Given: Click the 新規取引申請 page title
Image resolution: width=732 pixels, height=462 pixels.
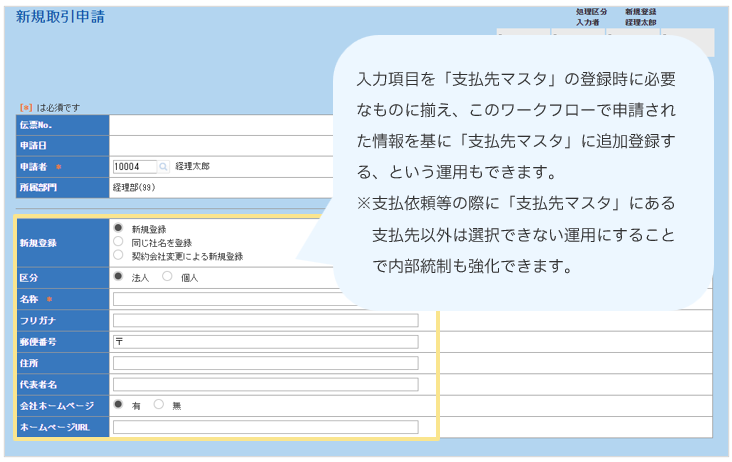Looking at the screenshot, I should (60, 17).
